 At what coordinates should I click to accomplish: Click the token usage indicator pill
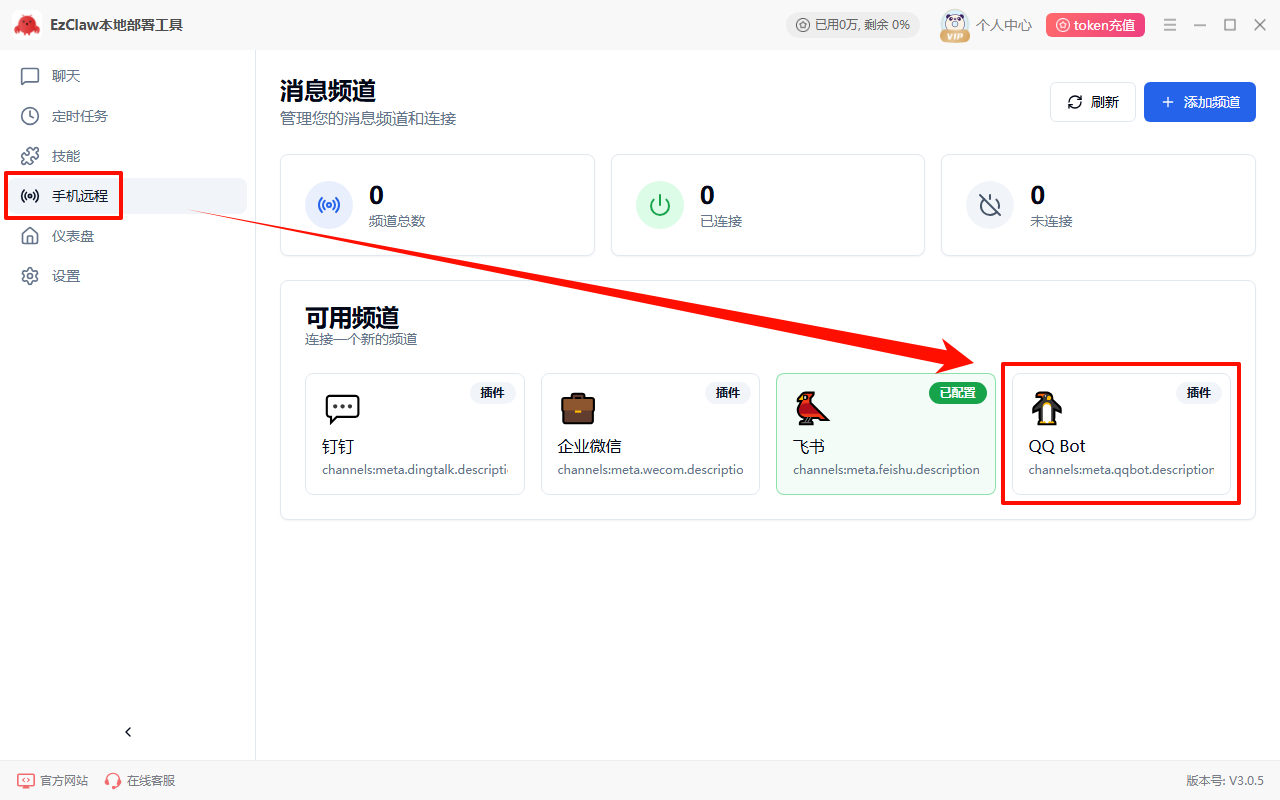(x=853, y=25)
